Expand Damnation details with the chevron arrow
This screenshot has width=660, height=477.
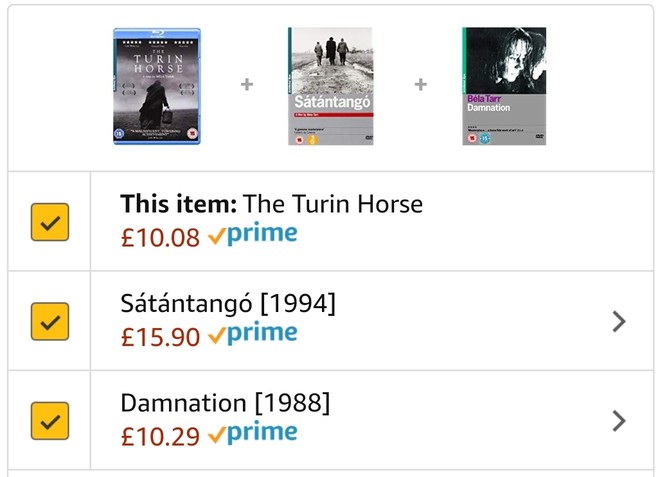point(619,421)
